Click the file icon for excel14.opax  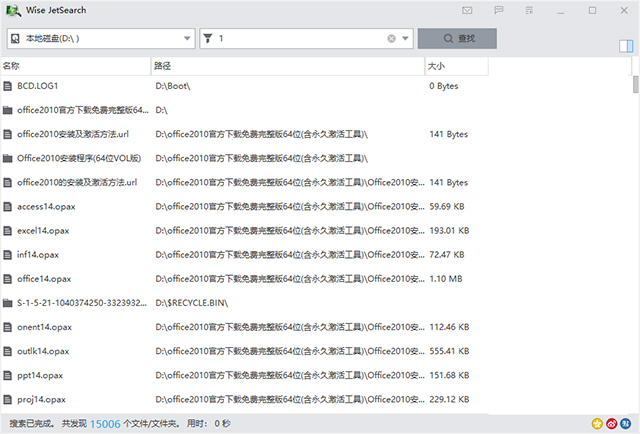coord(7,230)
